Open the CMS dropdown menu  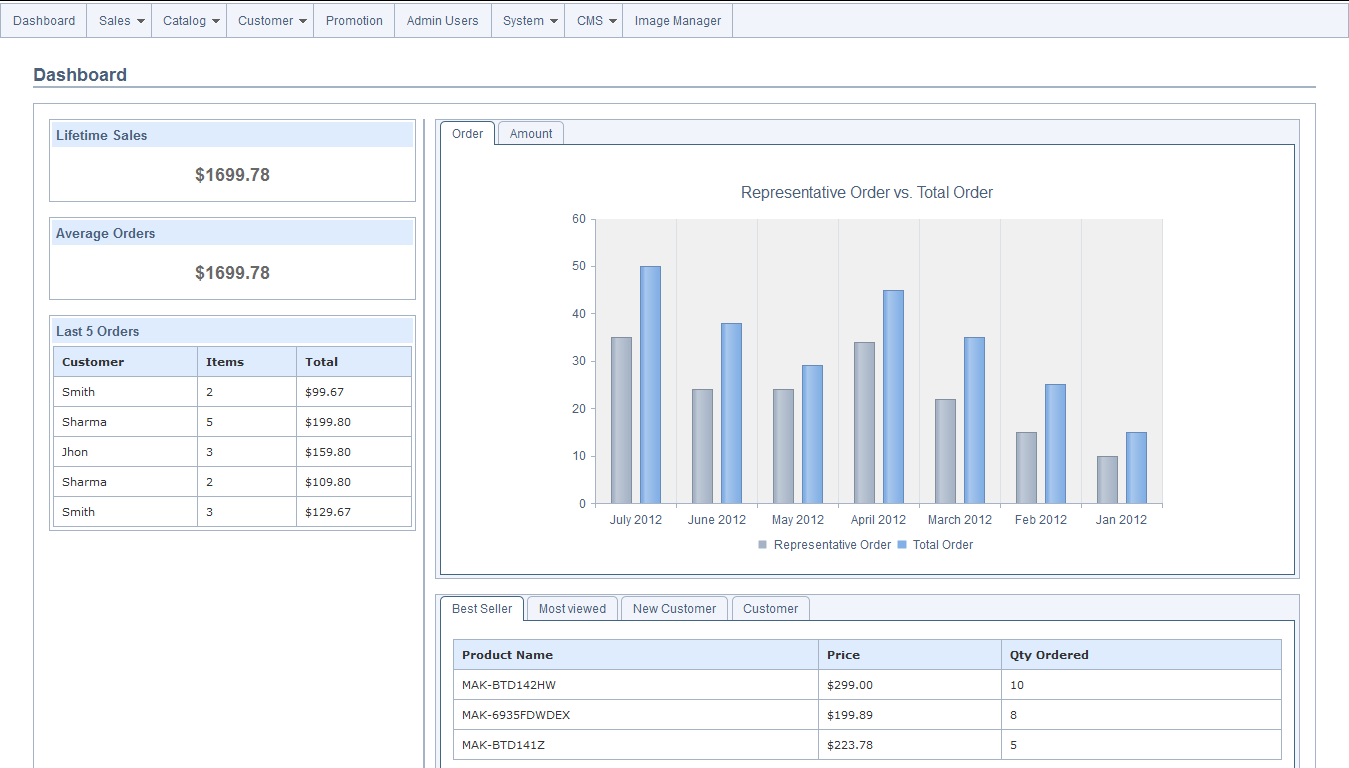595,20
